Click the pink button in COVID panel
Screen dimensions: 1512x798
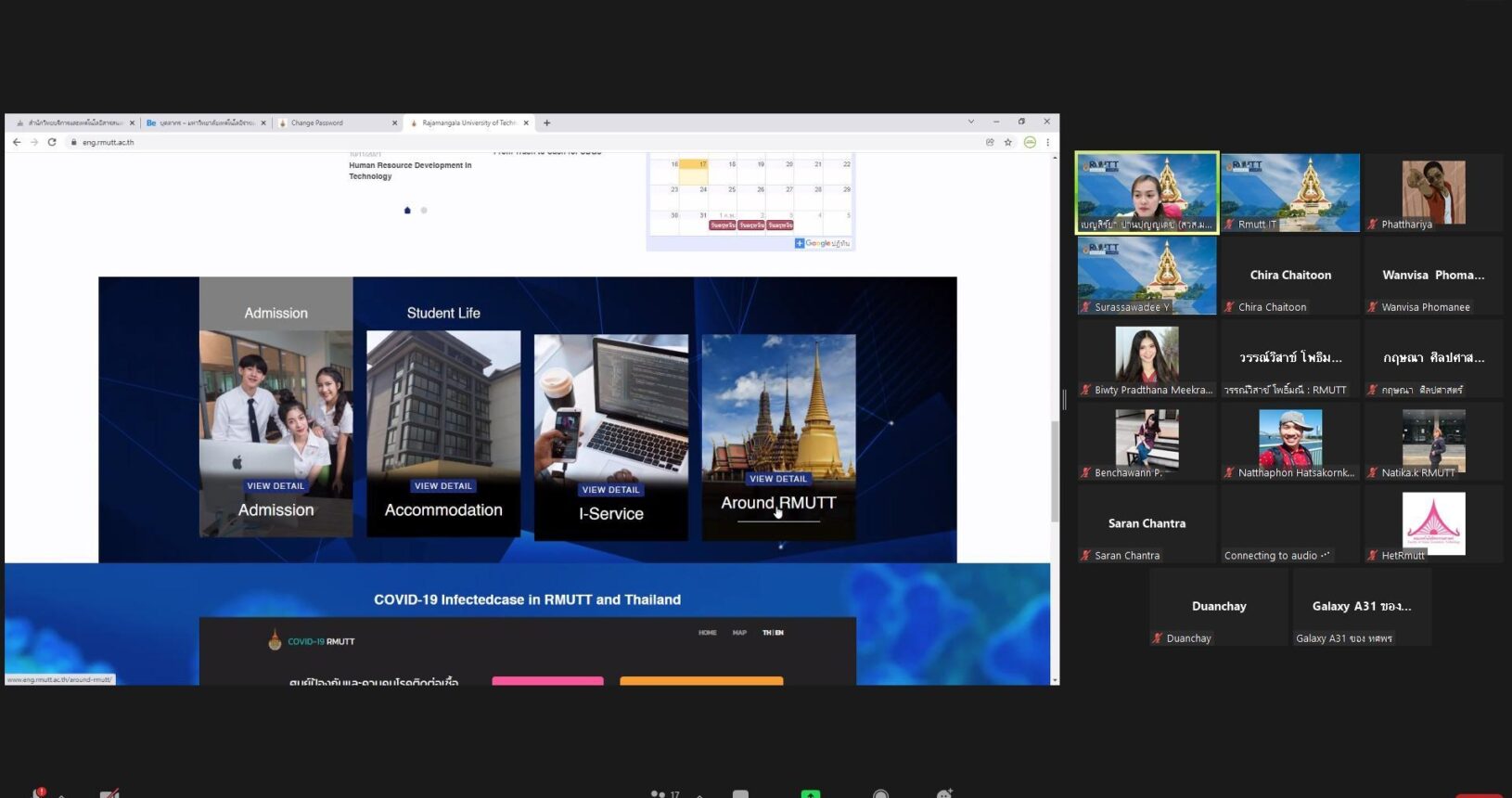[x=547, y=681]
